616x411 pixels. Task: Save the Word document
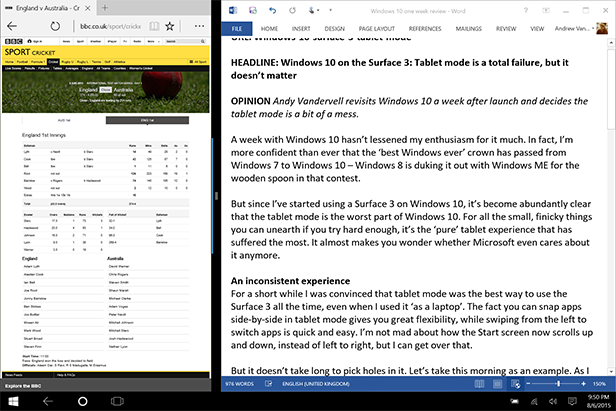[x=253, y=11]
